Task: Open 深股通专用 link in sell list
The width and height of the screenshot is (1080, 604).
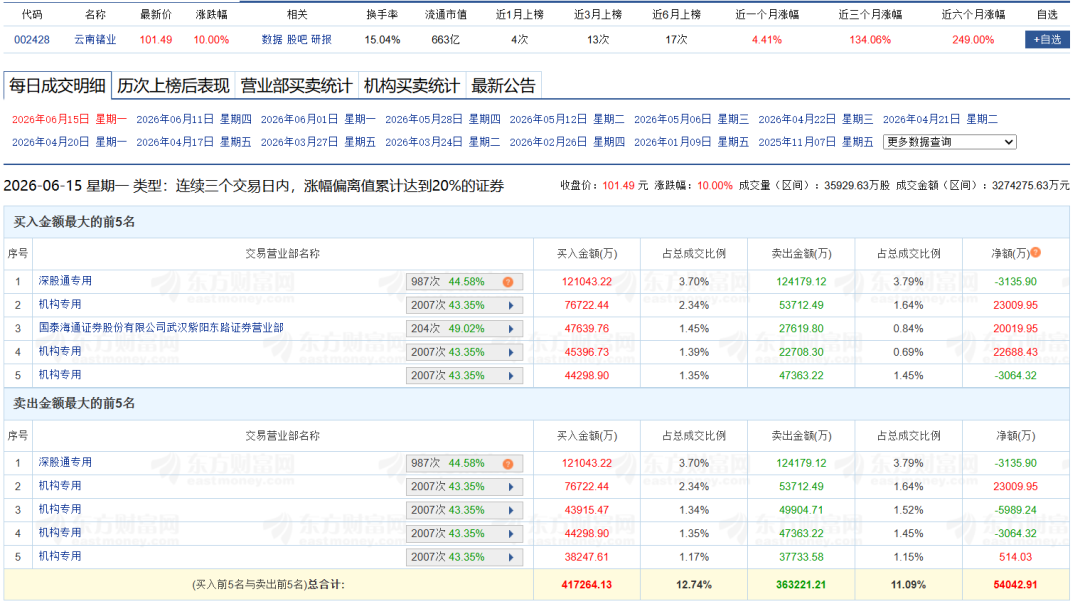Action: click(x=65, y=462)
